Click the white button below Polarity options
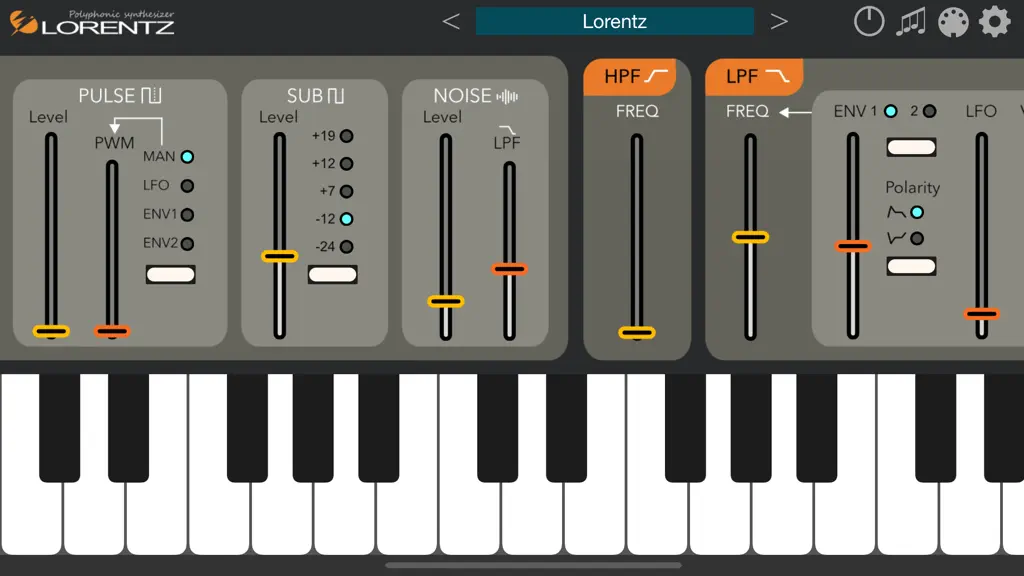The image size is (1024, 576). pyautogui.click(x=911, y=266)
